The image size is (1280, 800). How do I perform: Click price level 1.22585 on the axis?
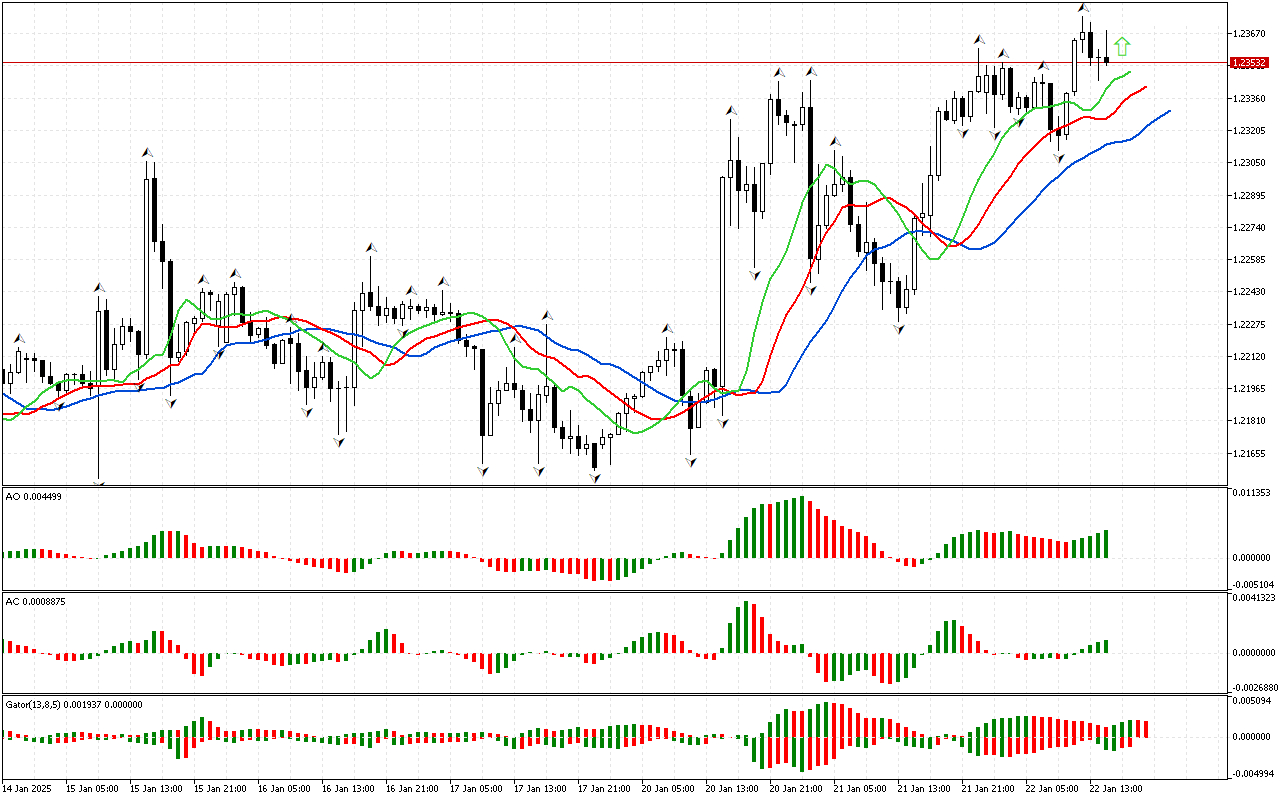1251,260
